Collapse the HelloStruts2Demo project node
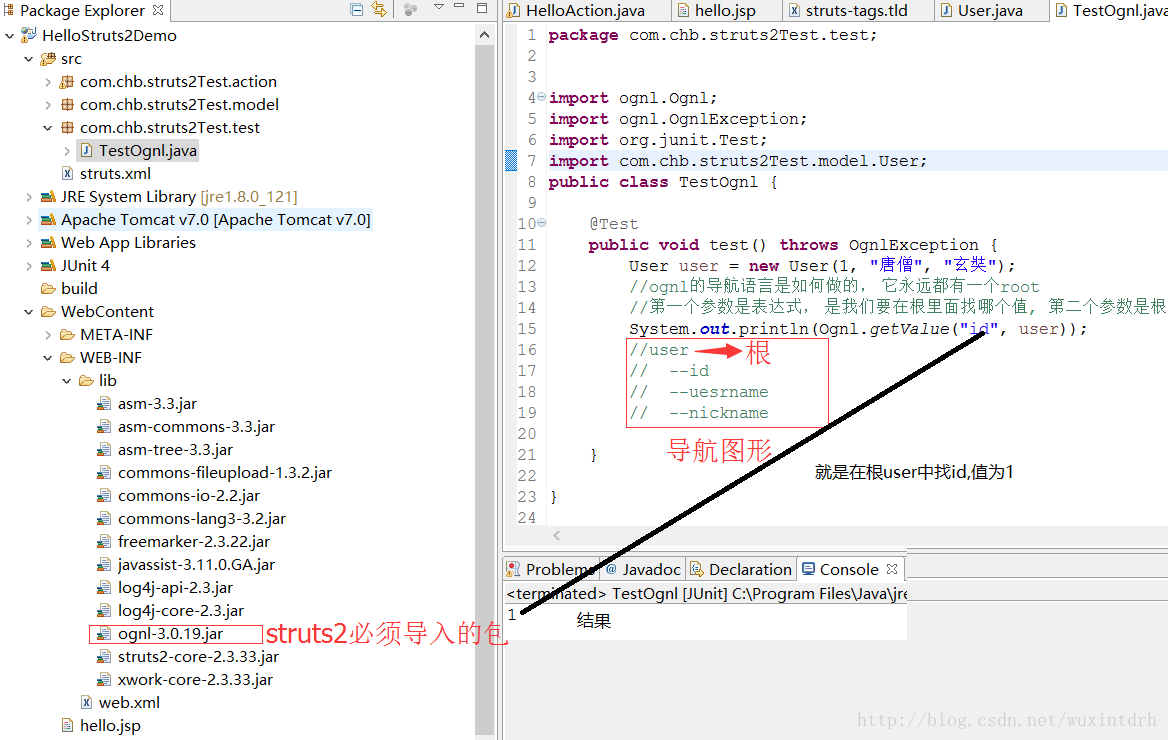 10,36
